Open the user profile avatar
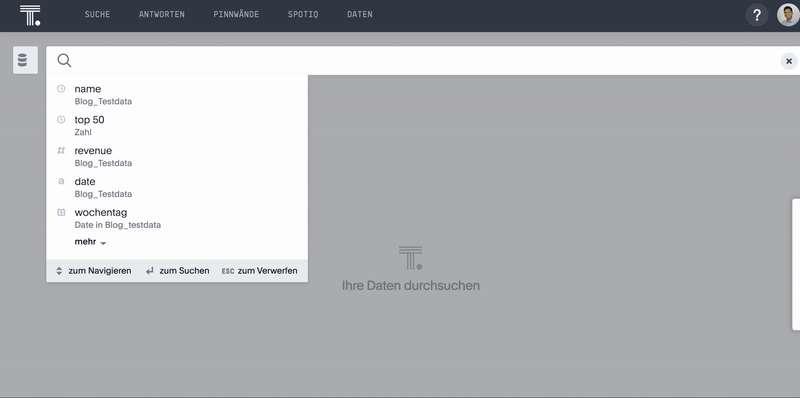The image size is (800, 398). tap(788, 15)
